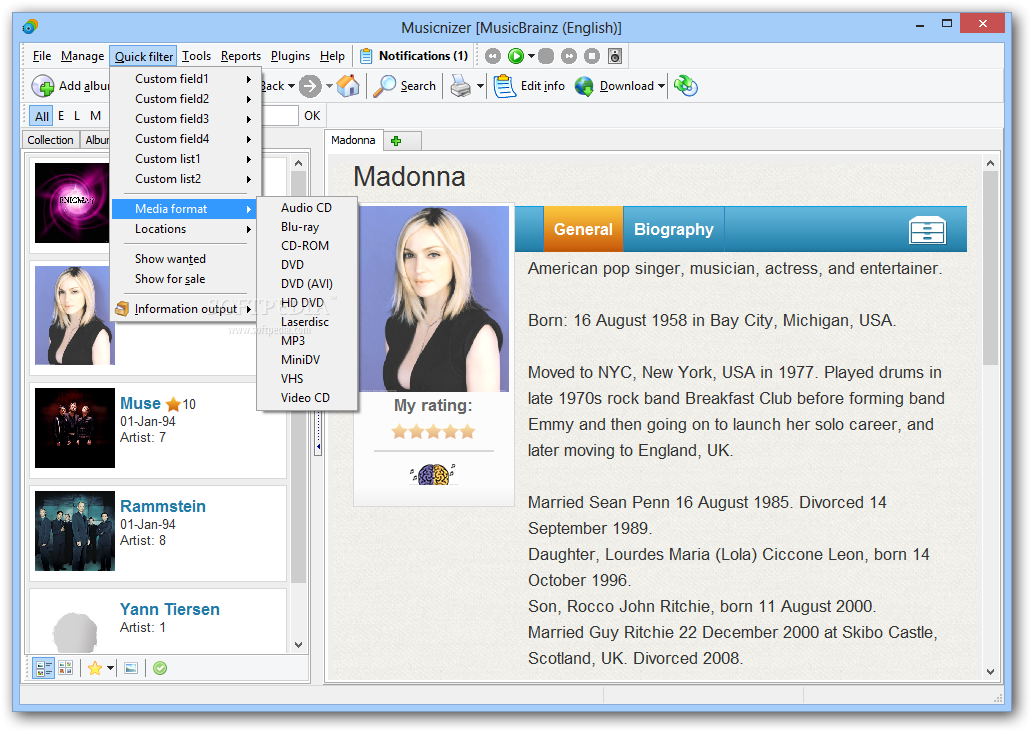The image size is (1032, 732).
Task: Click the green Play button
Action: [x=516, y=56]
